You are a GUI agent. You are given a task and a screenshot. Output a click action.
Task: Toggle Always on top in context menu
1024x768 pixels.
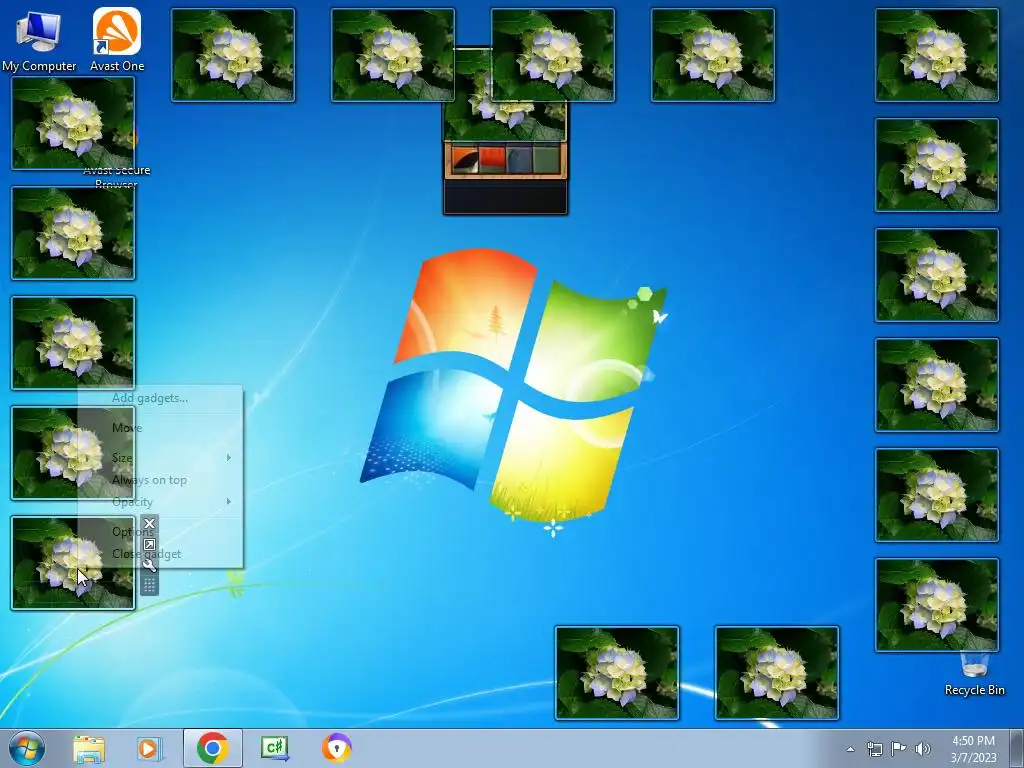[x=160, y=480]
